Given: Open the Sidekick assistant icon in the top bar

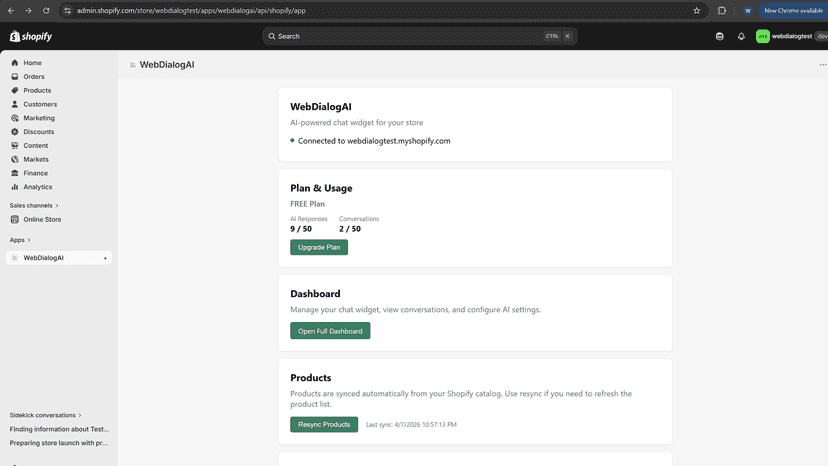Looking at the screenshot, I should coord(720,36).
